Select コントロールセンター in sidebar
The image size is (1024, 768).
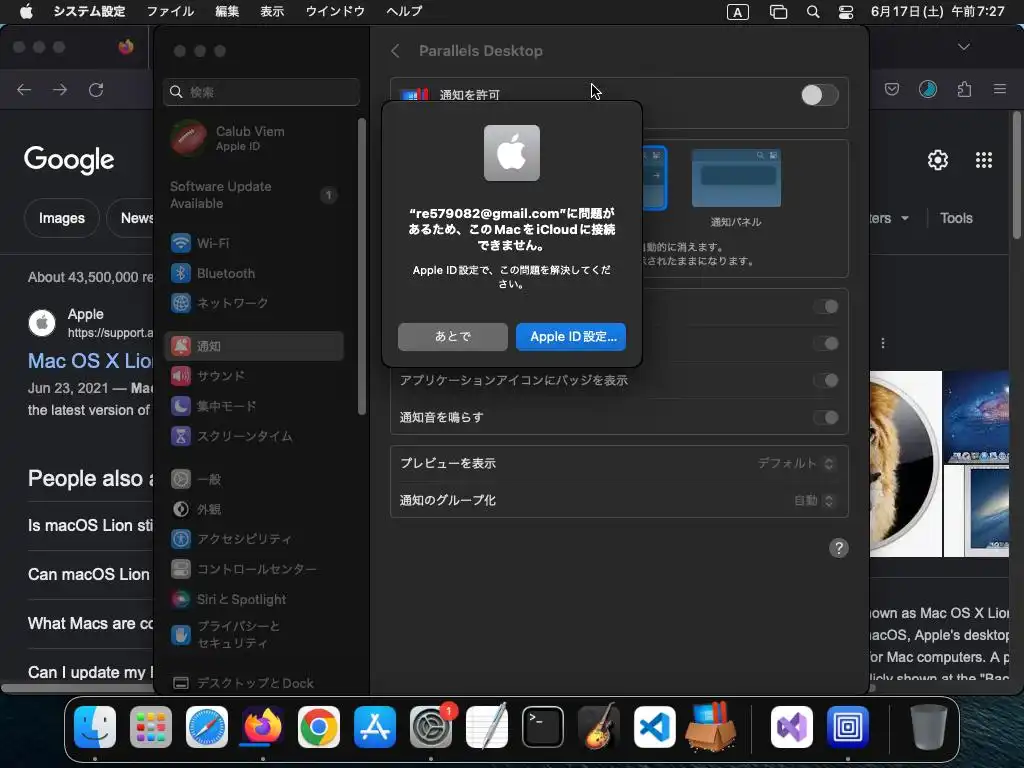253,569
